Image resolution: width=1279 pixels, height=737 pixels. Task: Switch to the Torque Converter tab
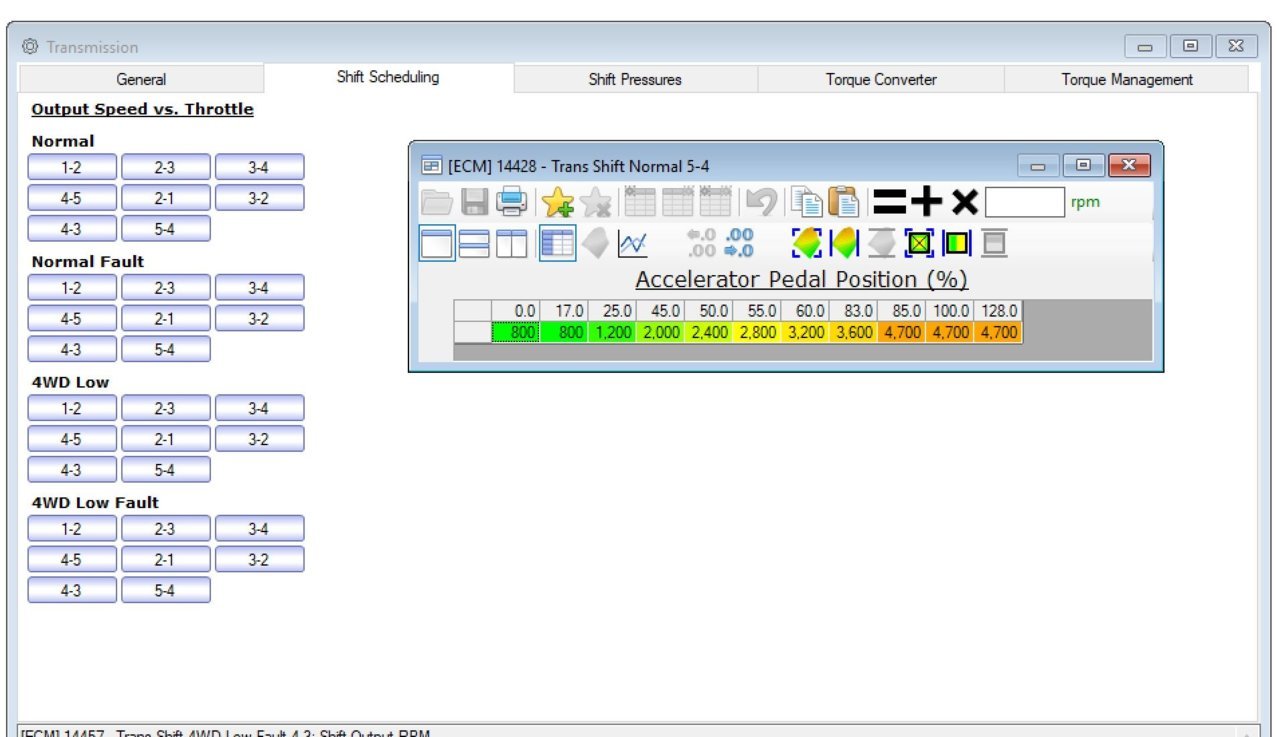[881, 79]
